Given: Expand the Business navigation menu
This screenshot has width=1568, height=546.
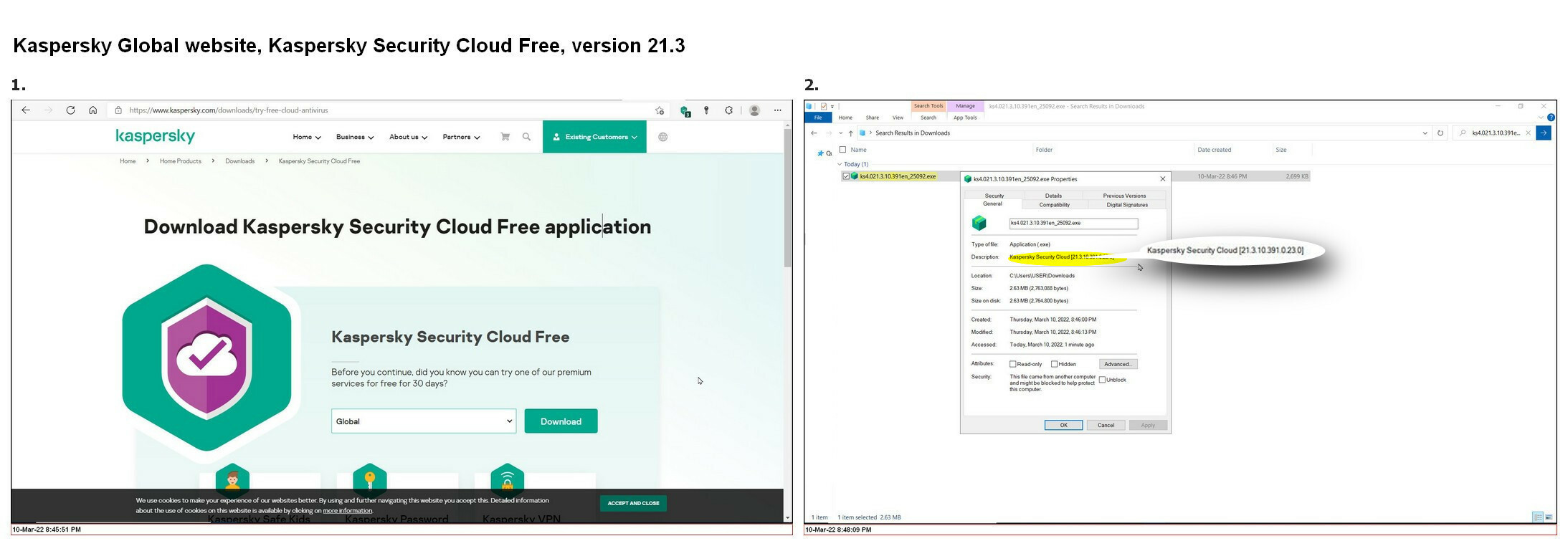Looking at the screenshot, I should coord(355,137).
